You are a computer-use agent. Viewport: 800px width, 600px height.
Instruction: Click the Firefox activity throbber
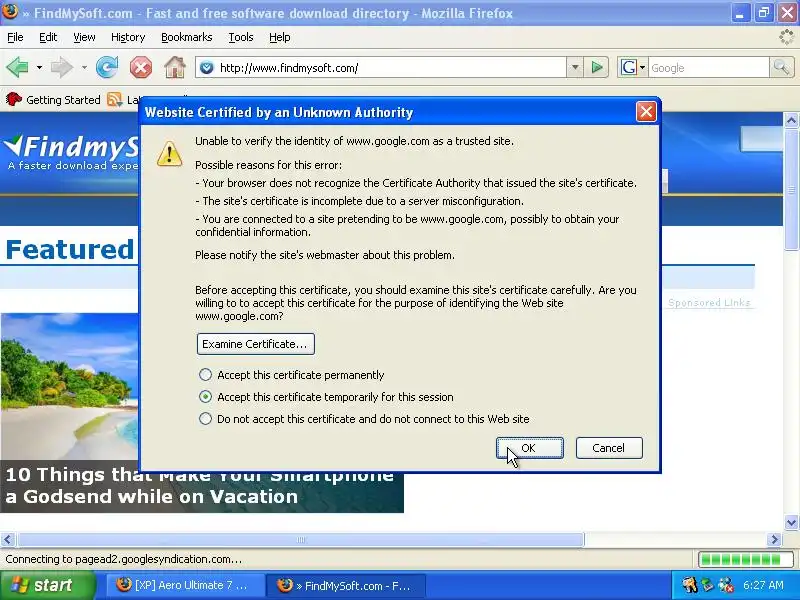click(787, 37)
